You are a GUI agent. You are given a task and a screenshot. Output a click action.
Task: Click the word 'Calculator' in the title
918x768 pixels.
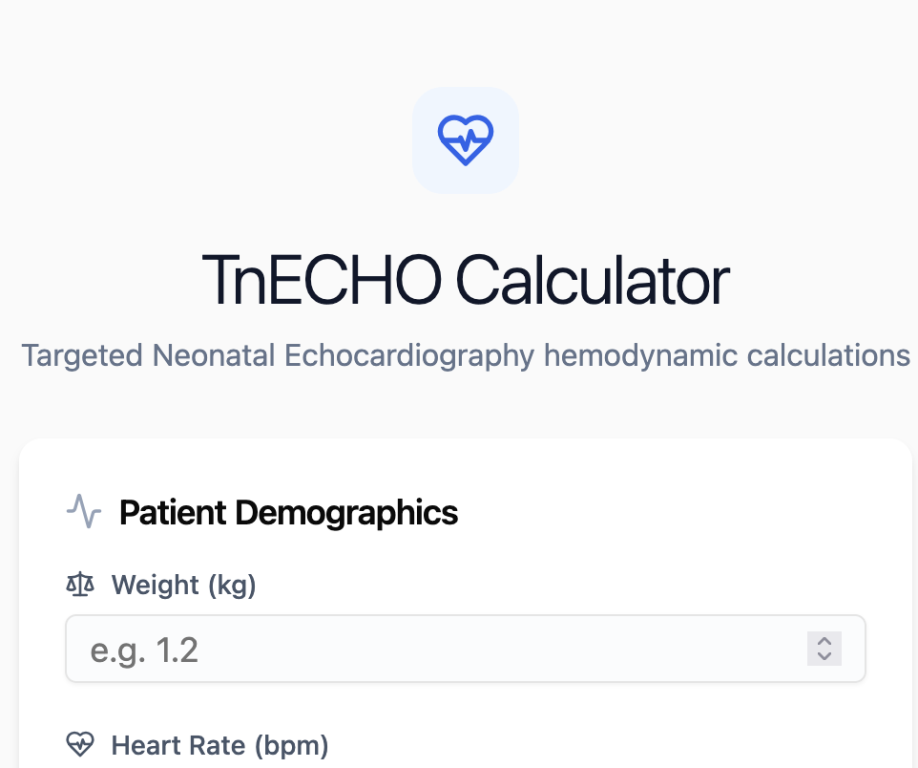click(593, 279)
